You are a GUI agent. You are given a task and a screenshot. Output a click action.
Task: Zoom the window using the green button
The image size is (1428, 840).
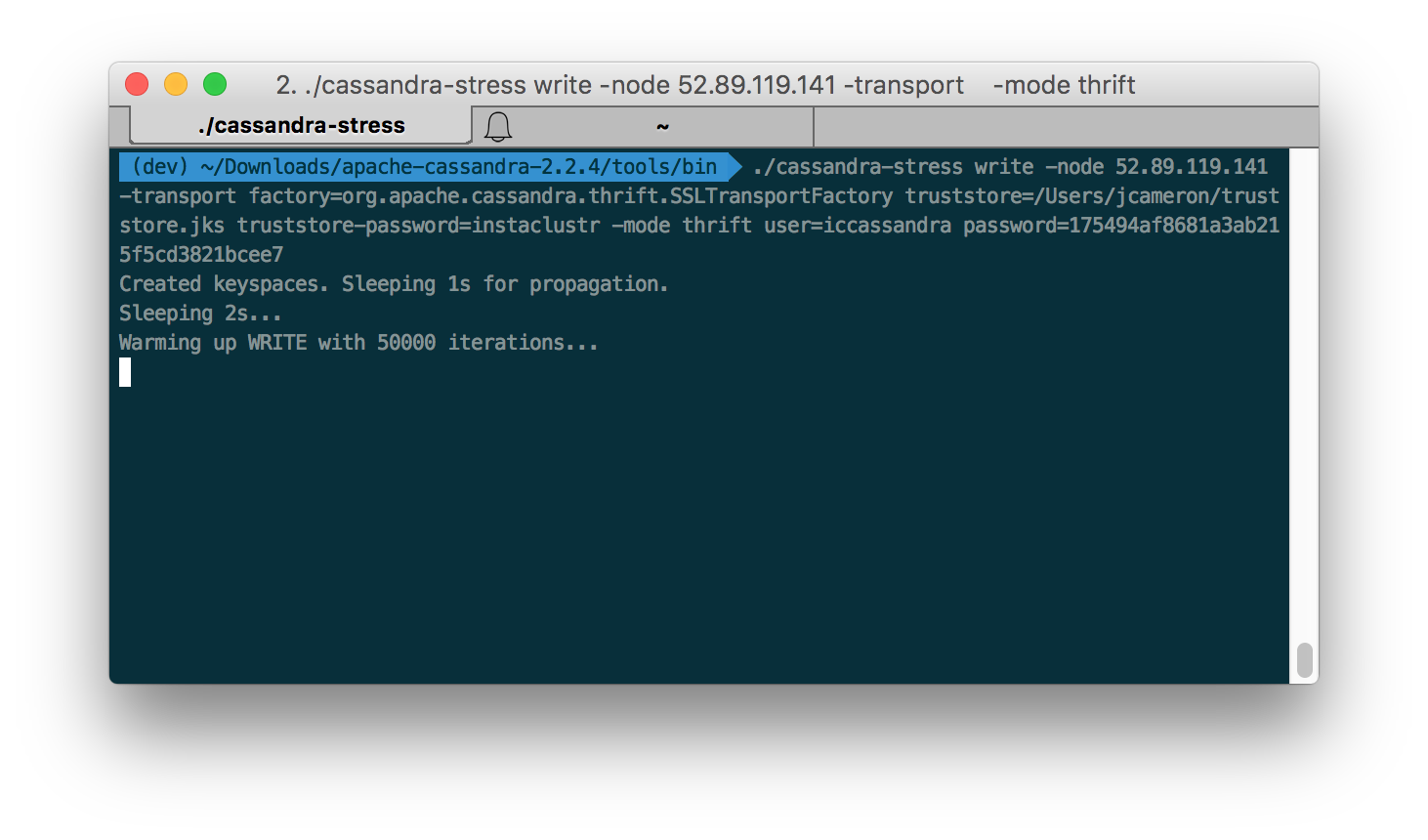(215, 85)
